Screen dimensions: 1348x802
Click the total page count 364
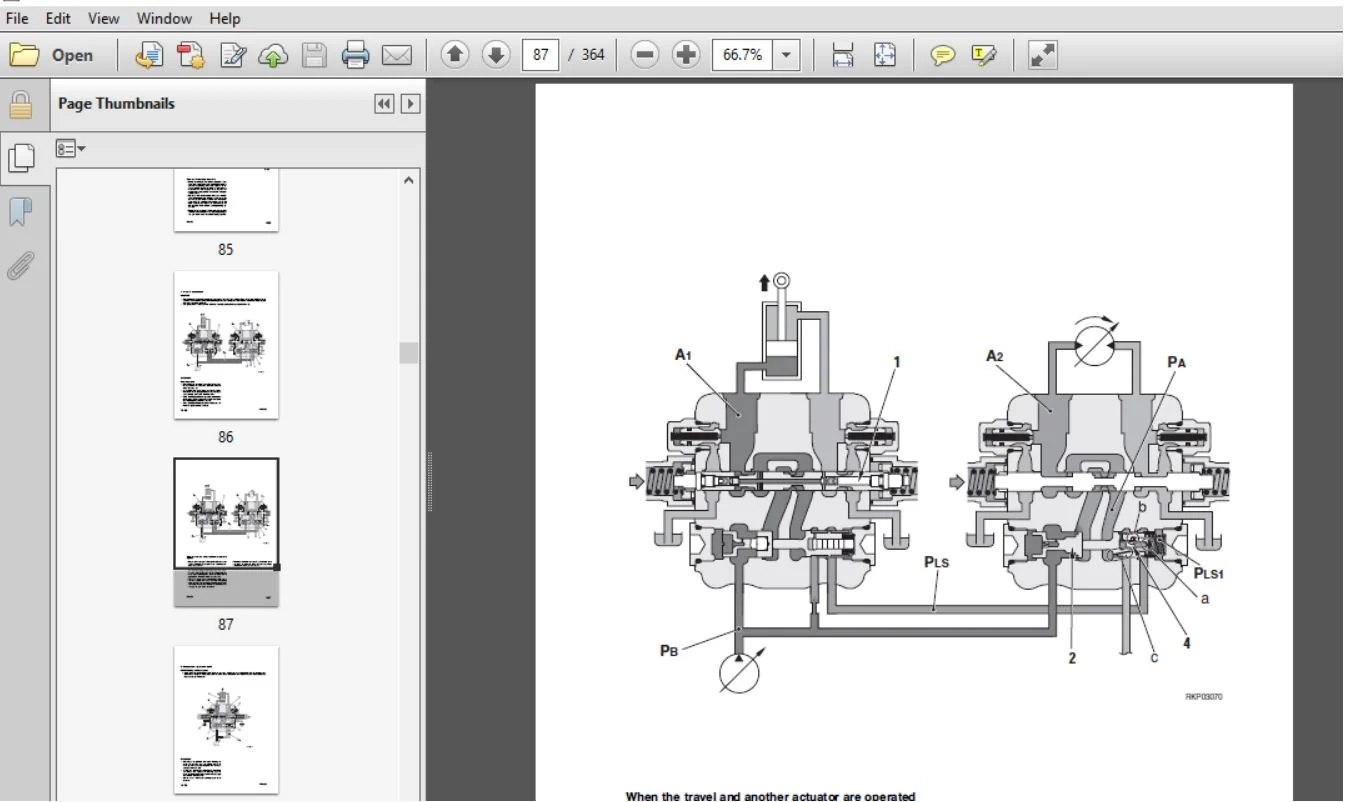tap(593, 55)
